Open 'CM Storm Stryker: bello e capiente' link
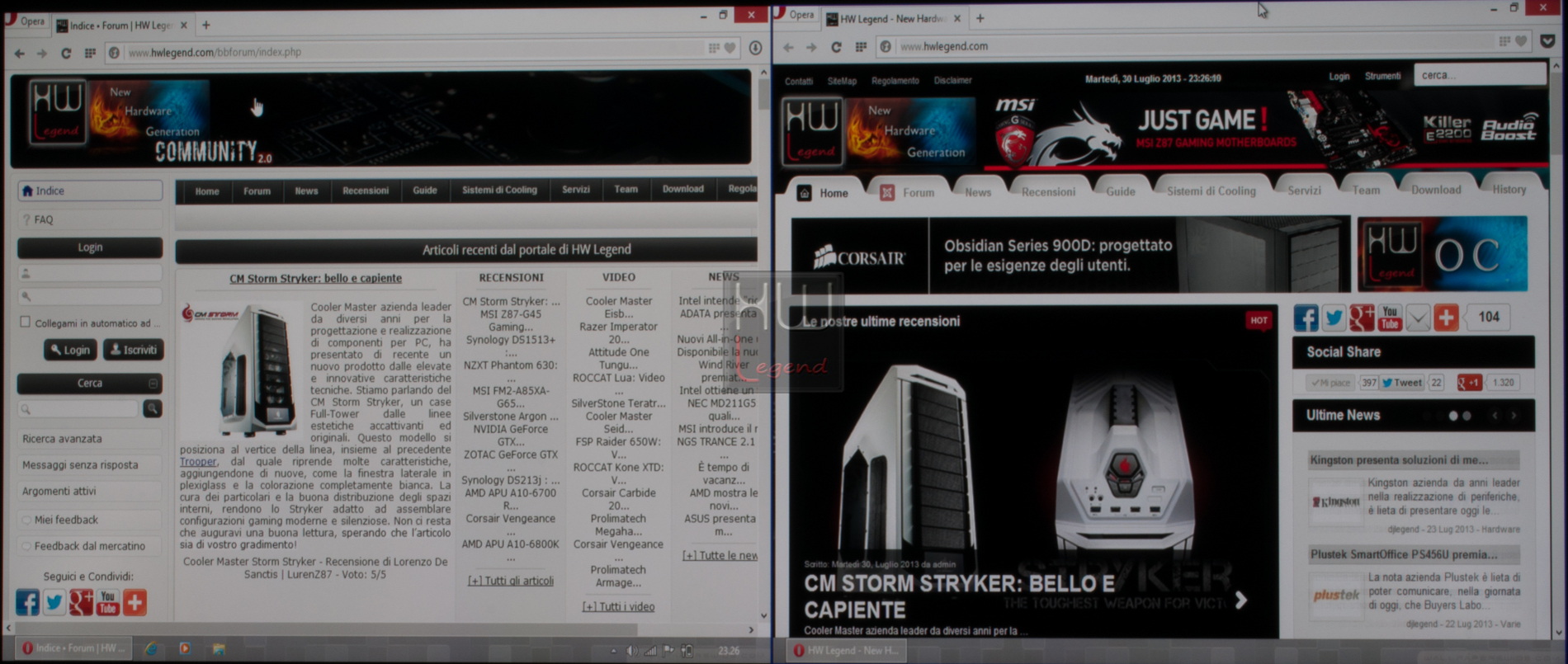Viewport: 1568px width, 664px height. pyautogui.click(x=315, y=279)
